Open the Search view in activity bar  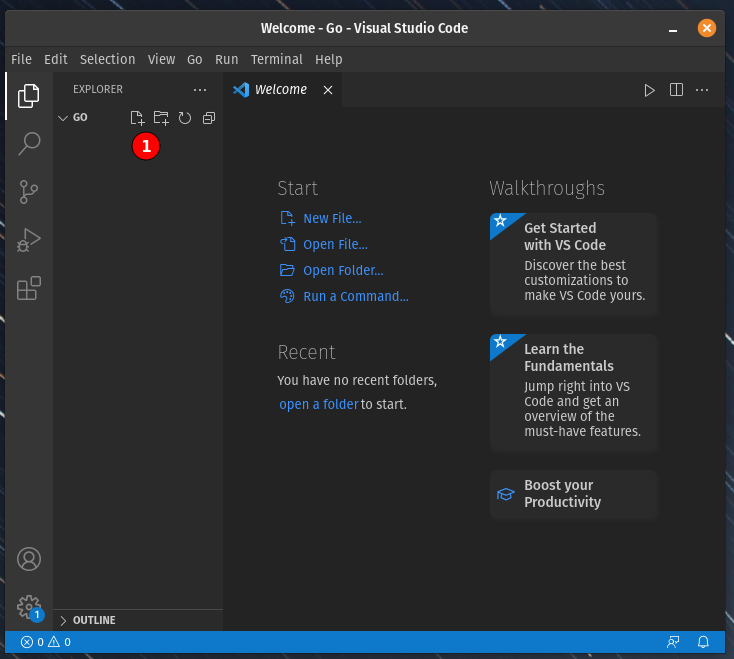(29, 144)
